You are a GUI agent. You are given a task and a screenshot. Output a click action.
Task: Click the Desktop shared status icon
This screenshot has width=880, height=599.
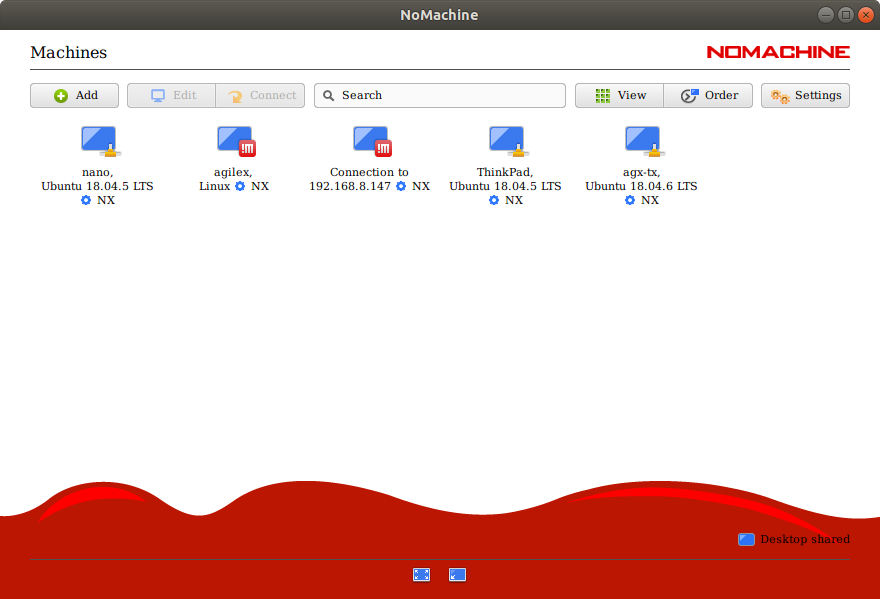(x=746, y=539)
